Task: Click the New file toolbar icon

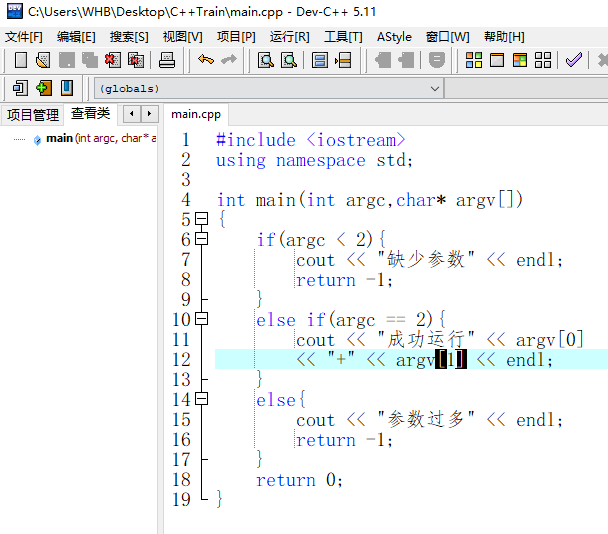Action: (x=21, y=60)
